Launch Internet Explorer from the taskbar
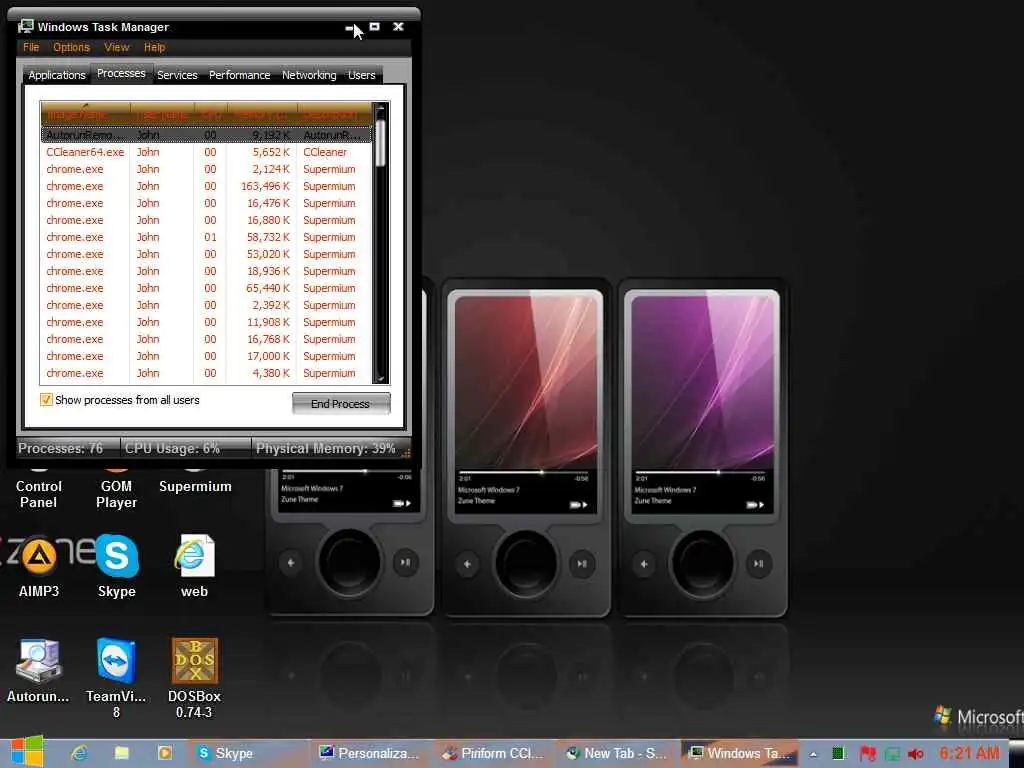 pyautogui.click(x=80, y=753)
